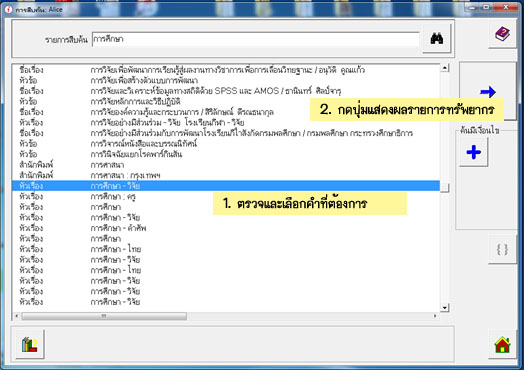Screen dimensions: 524x370
Task: Click the horizontal scrollbar right arrow
Action: 435,316
